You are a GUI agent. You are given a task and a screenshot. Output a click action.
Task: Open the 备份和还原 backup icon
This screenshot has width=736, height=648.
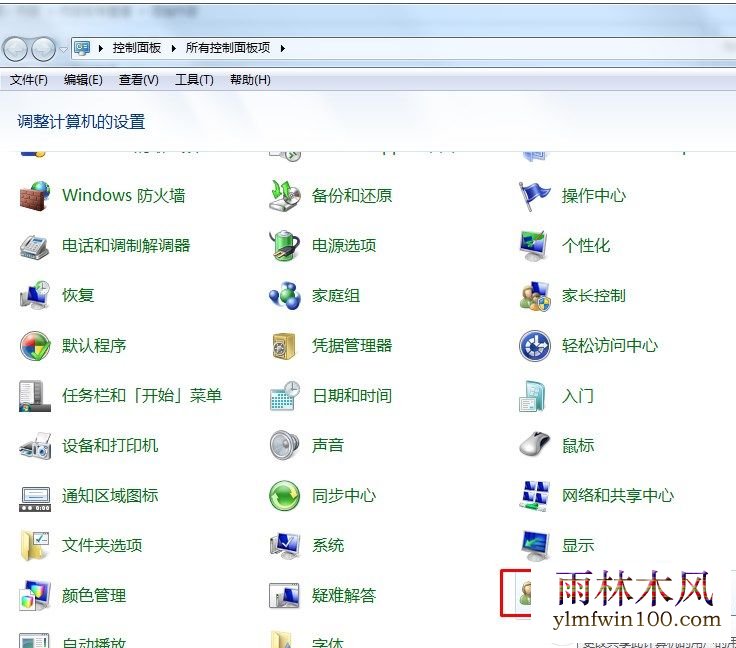pos(284,196)
